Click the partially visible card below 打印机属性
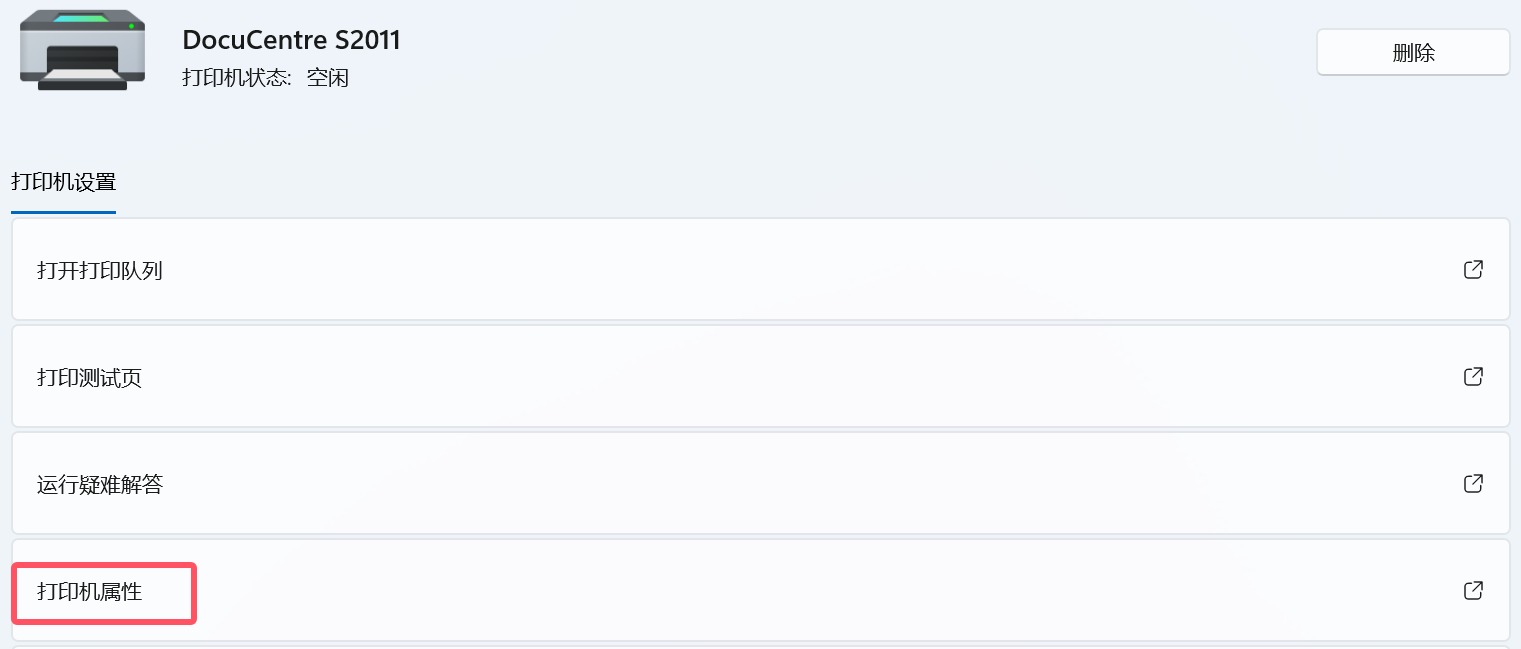 [x=760, y=646]
